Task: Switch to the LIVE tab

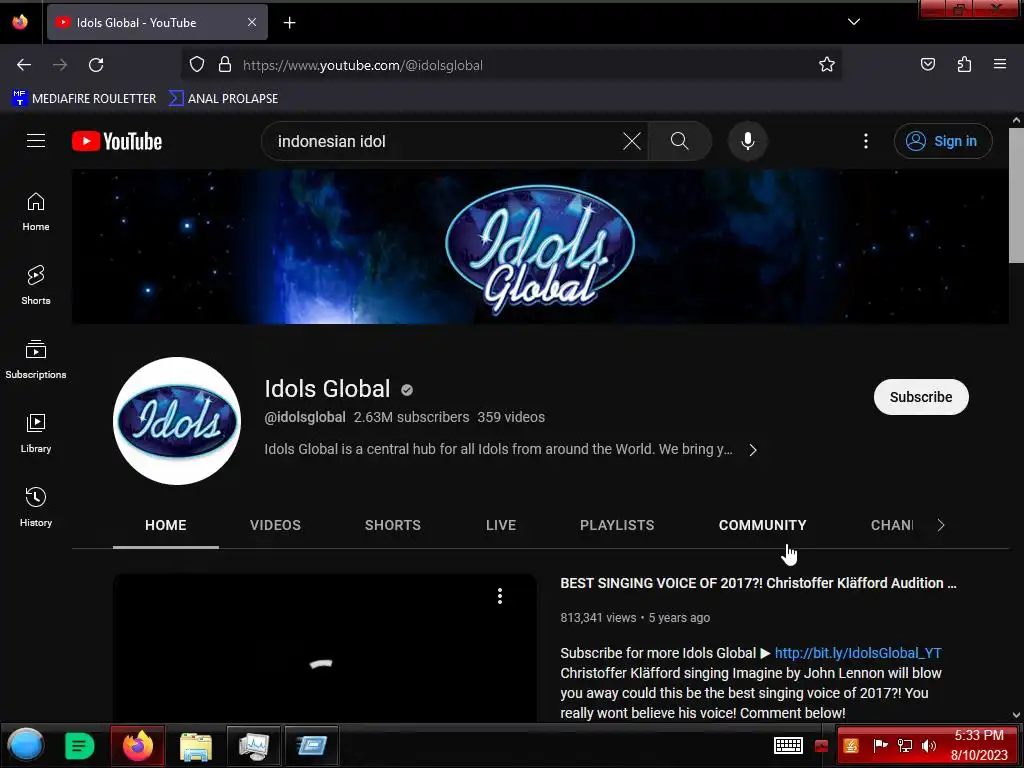Action: pyautogui.click(x=501, y=525)
